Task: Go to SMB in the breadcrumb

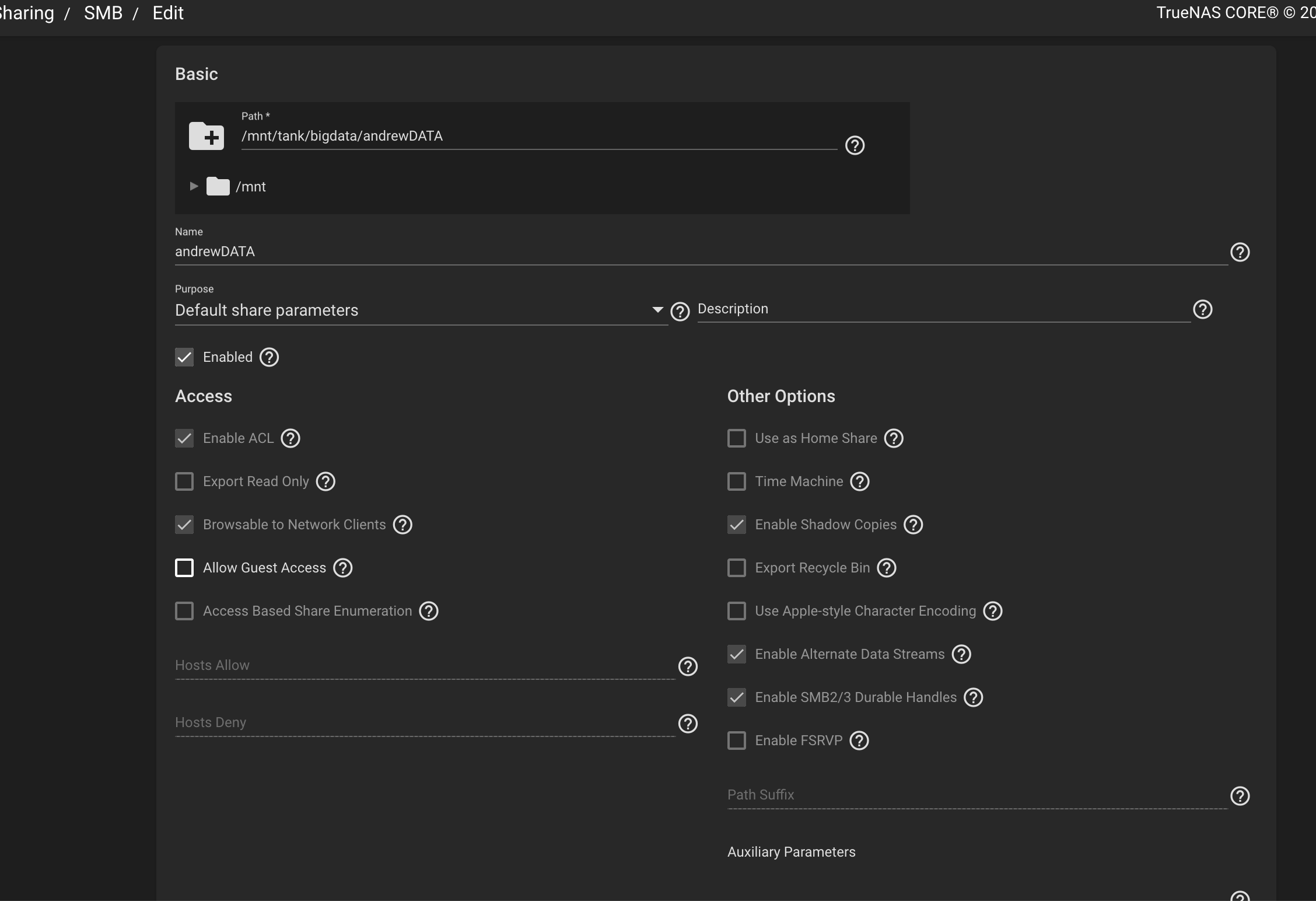Action: coord(103,13)
